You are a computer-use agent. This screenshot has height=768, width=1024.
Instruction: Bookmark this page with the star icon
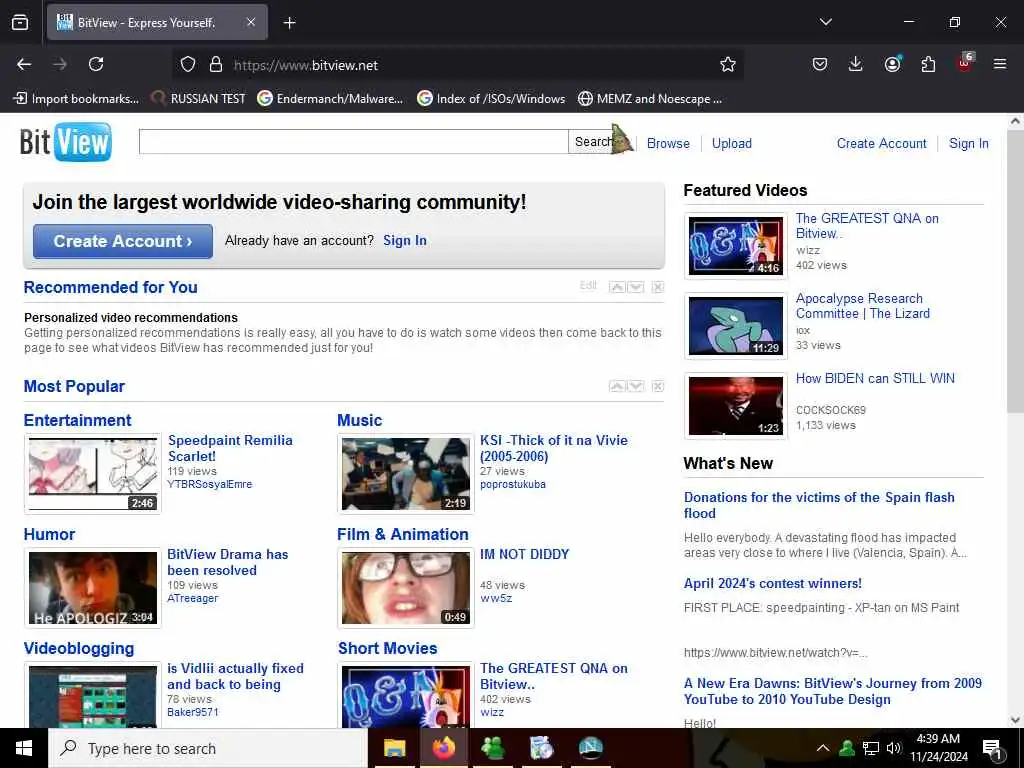coord(728,64)
